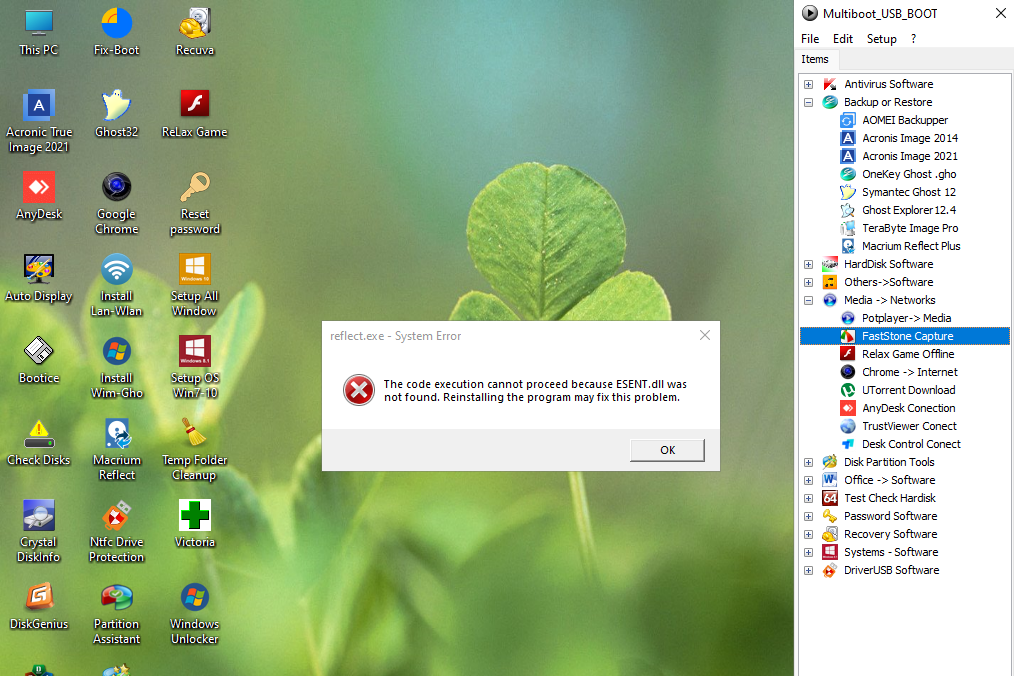Expand HardDisk Software tree node
The width and height of the screenshot is (1014, 676).
[x=808, y=264]
